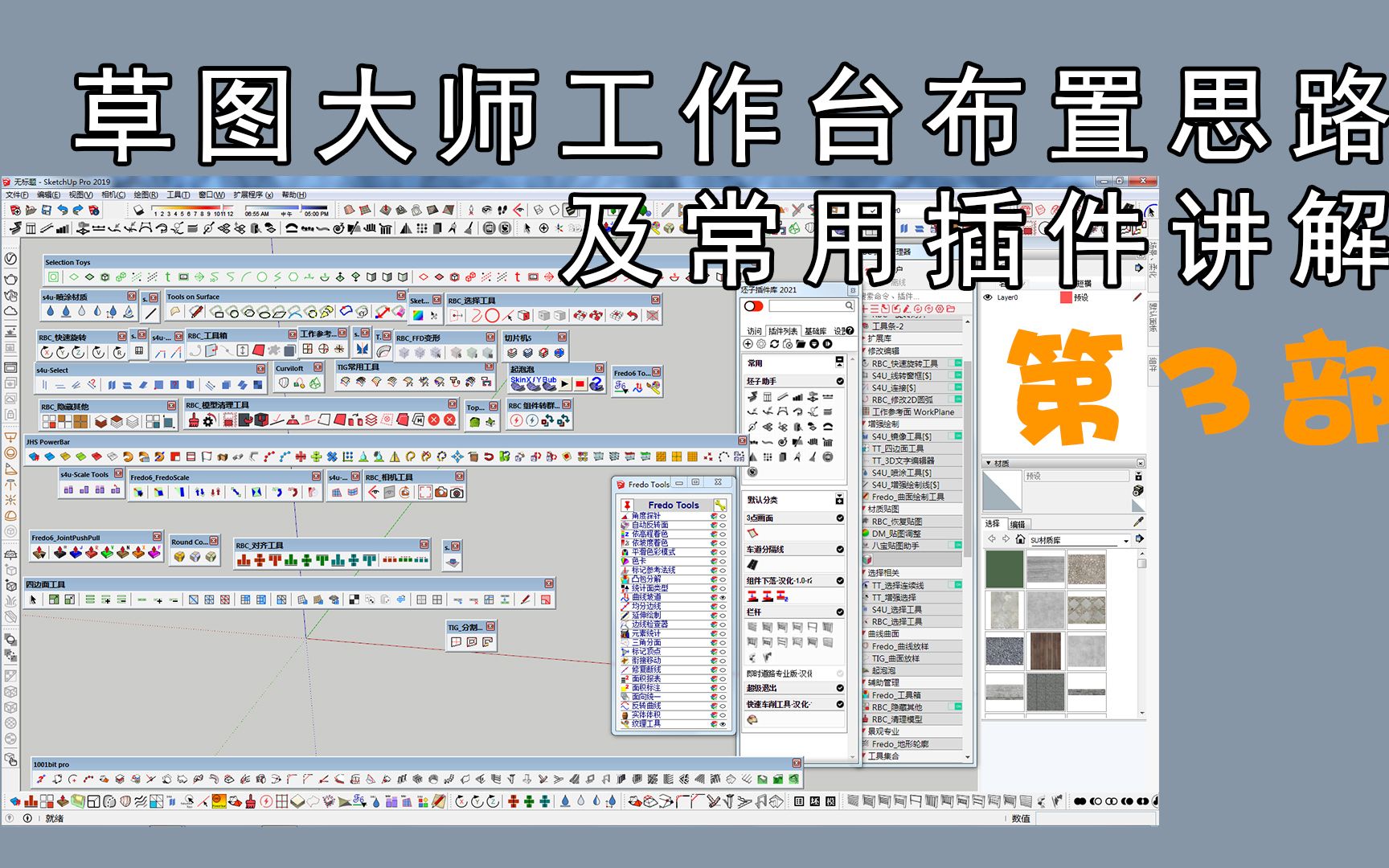The height and width of the screenshot is (868, 1389).
Task: Collapse the 材质 panel triangle
Action: 988,463
